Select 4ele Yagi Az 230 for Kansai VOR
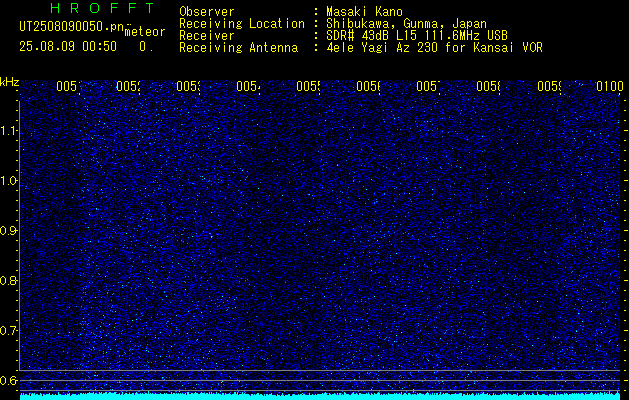Image resolution: width=629 pixels, height=400 pixels. point(434,48)
